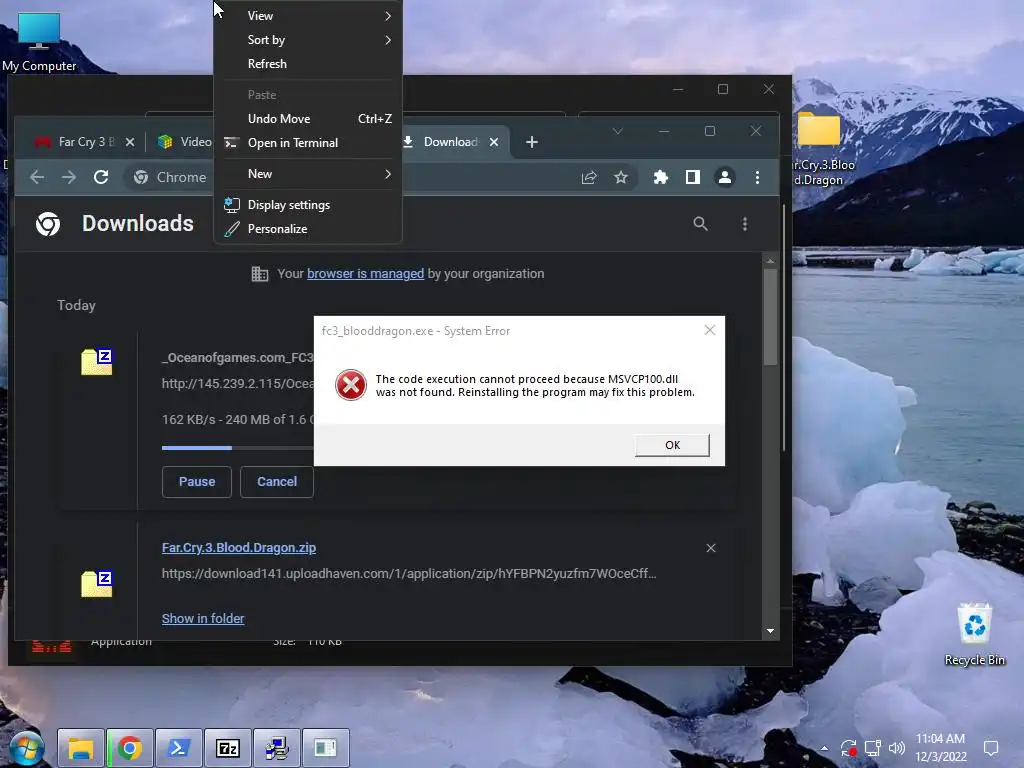Open the browser is managed link
Viewport: 1024px width, 768px height.
click(x=365, y=274)
